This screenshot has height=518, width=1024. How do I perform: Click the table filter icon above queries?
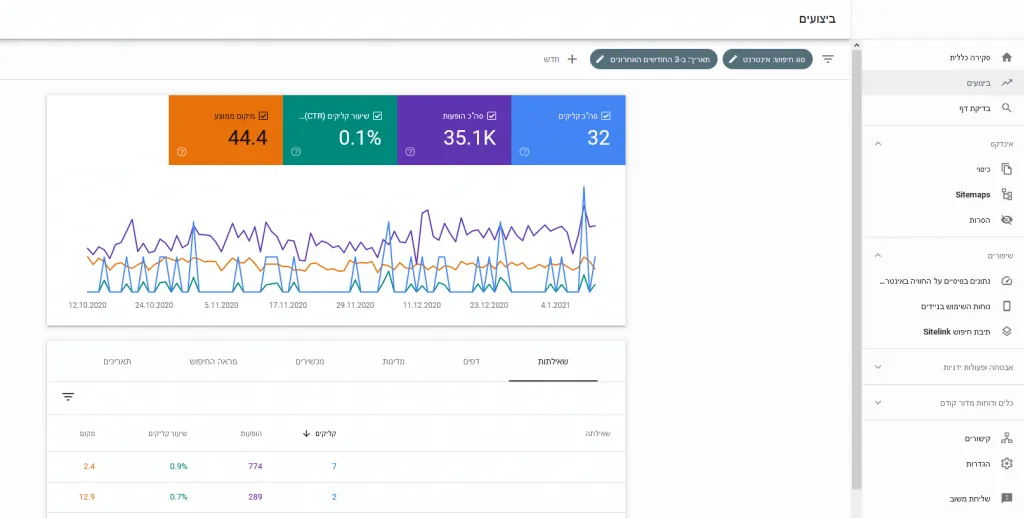pos(68,397)
